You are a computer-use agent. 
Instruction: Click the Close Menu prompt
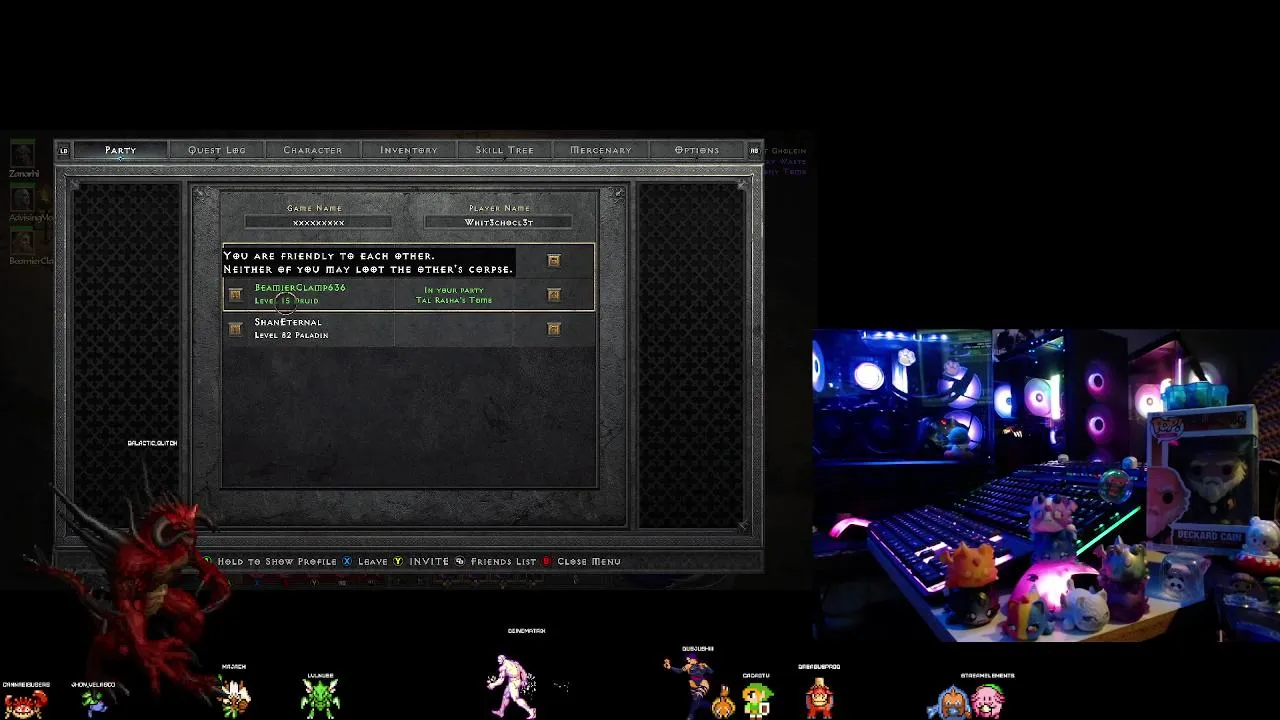coord(581,562)
